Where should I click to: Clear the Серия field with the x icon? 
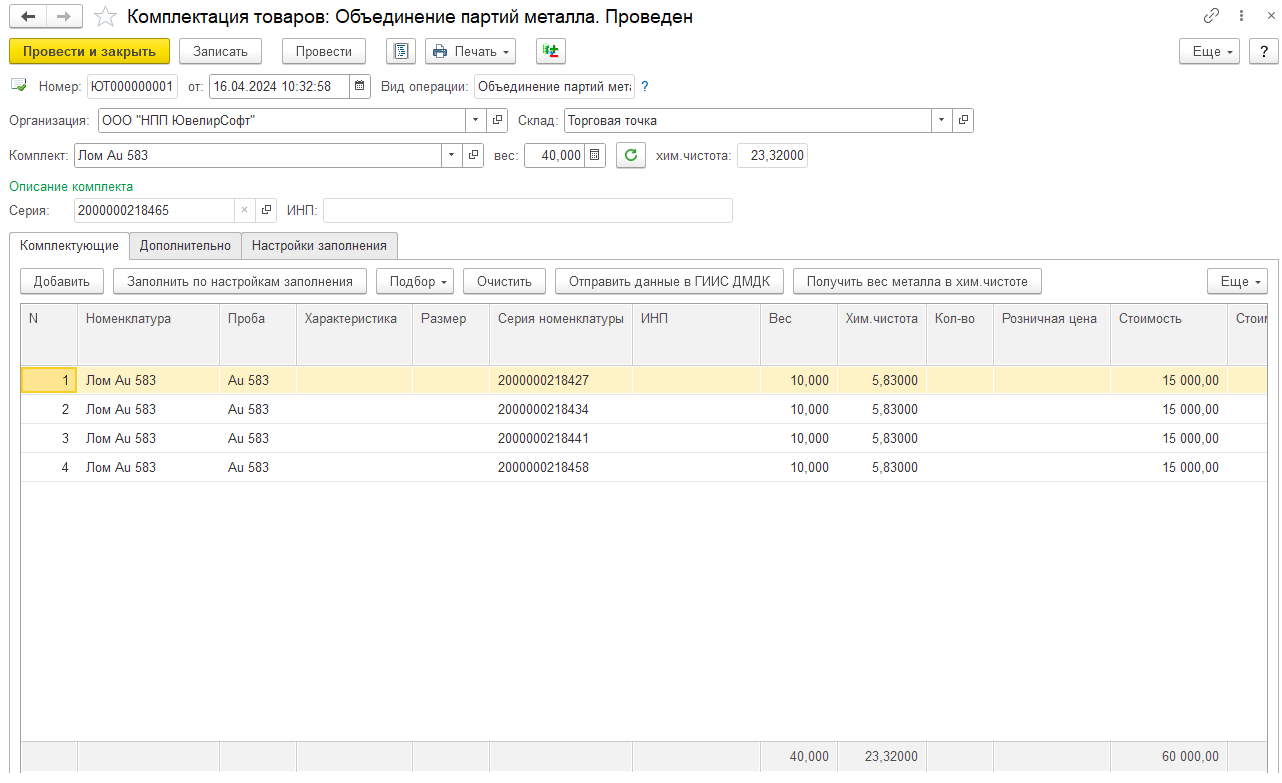pos(244,210)
